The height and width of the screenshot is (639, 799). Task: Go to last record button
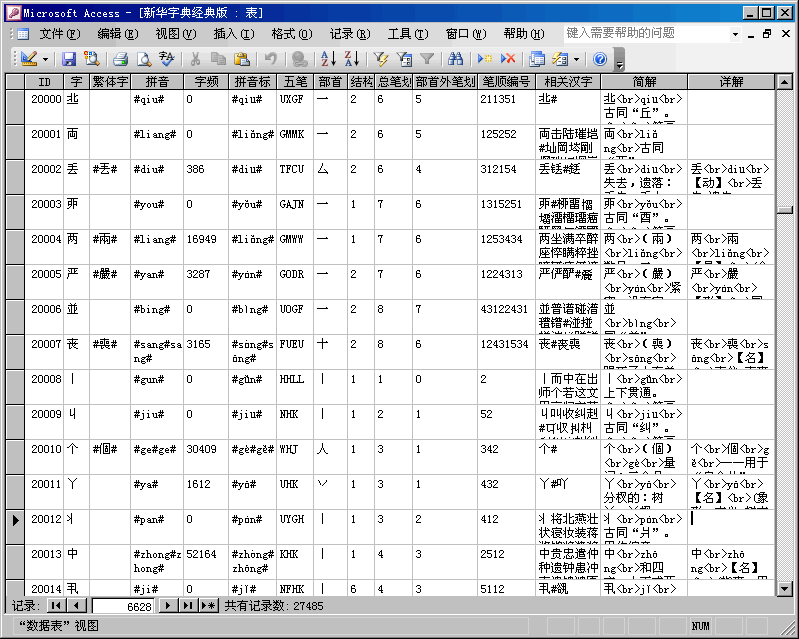(x=188, y=606)
